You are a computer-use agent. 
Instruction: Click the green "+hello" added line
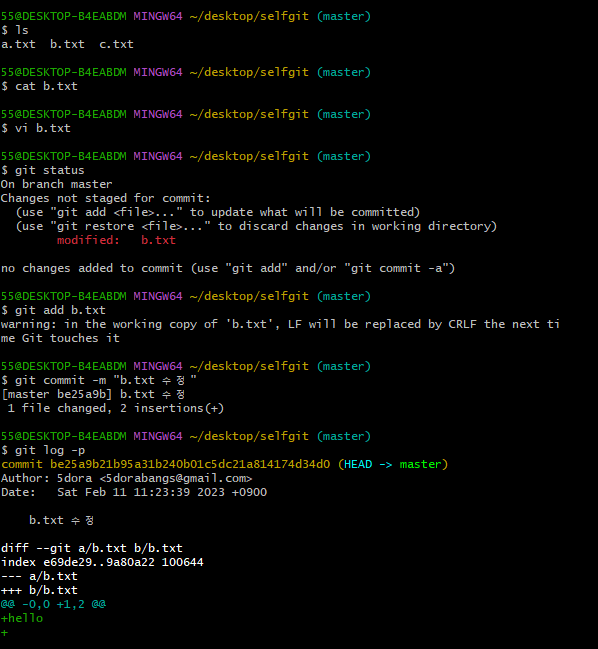22,618
